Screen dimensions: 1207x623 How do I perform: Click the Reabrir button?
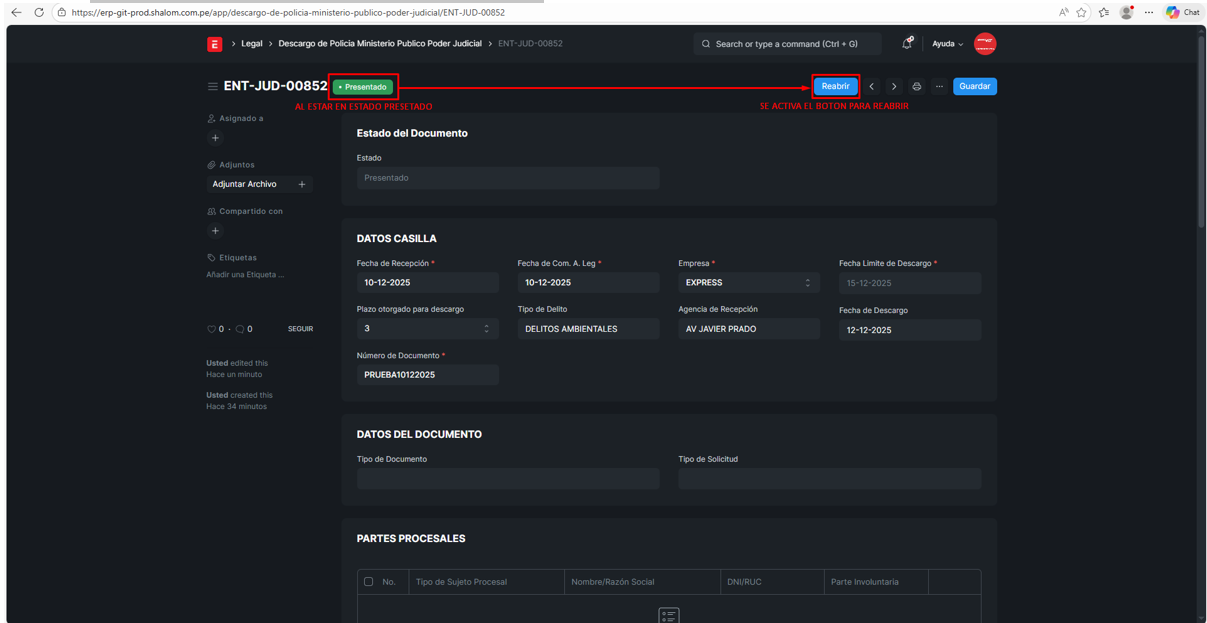point(835,87)
